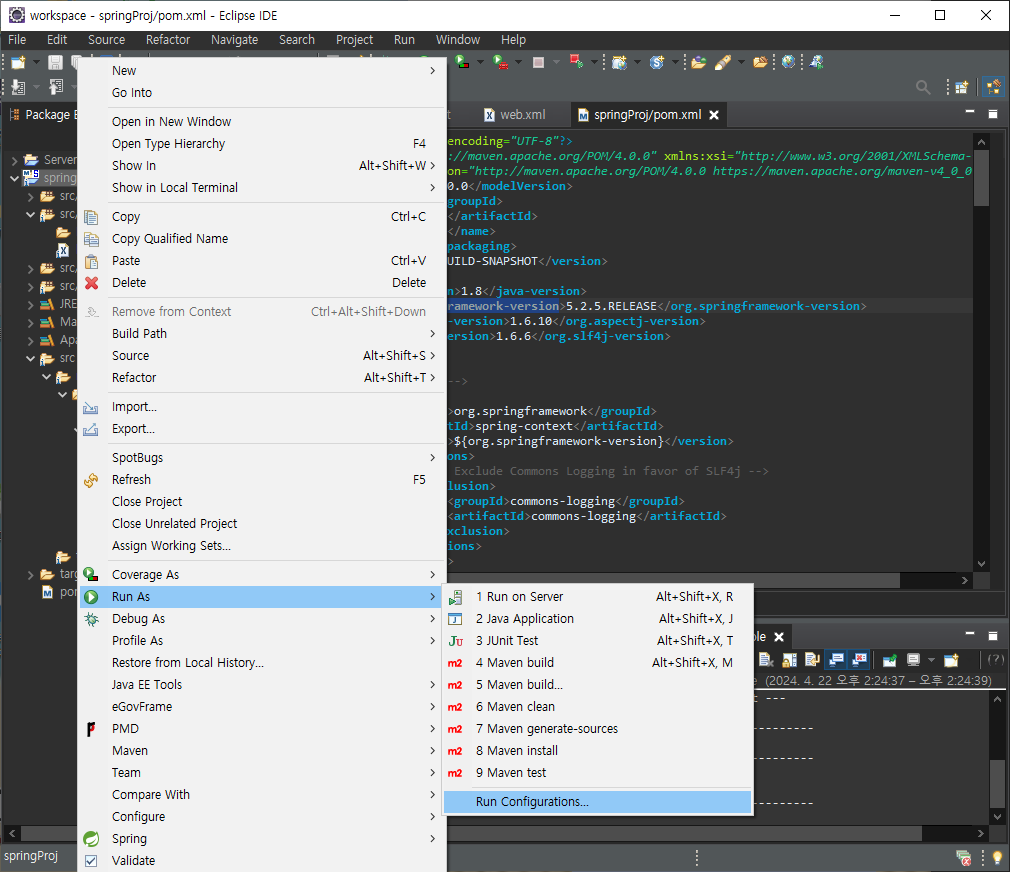
Task: Toggle Show Console on Standard Error
Action: pyautogui.click(x=859, y=659)
